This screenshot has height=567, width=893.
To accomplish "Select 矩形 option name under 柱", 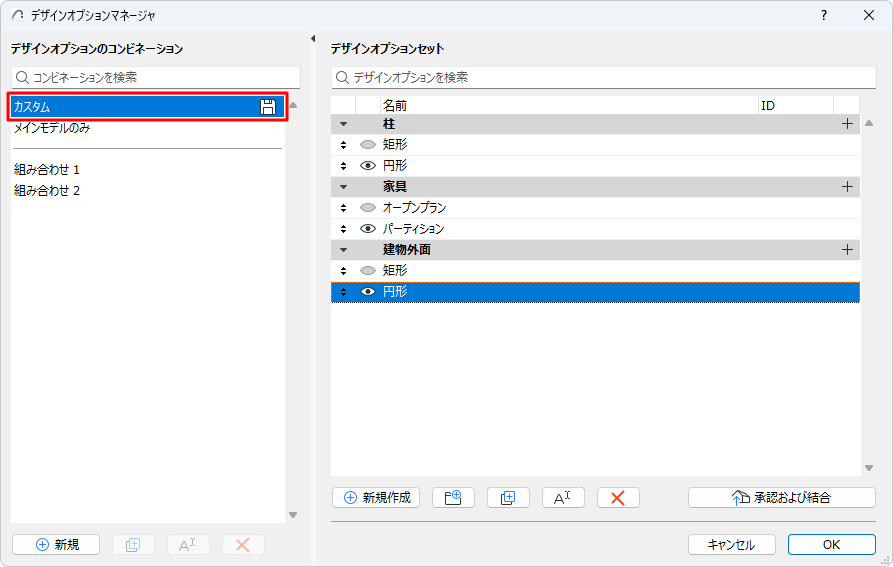I will pos(395,145).
